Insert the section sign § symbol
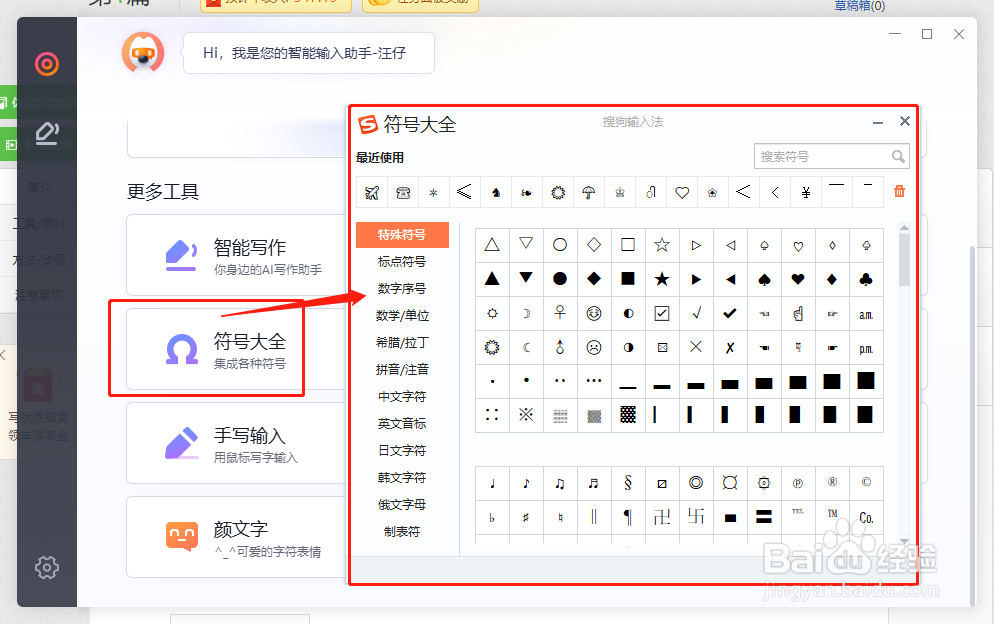994x624 pixels. point(628,483)
